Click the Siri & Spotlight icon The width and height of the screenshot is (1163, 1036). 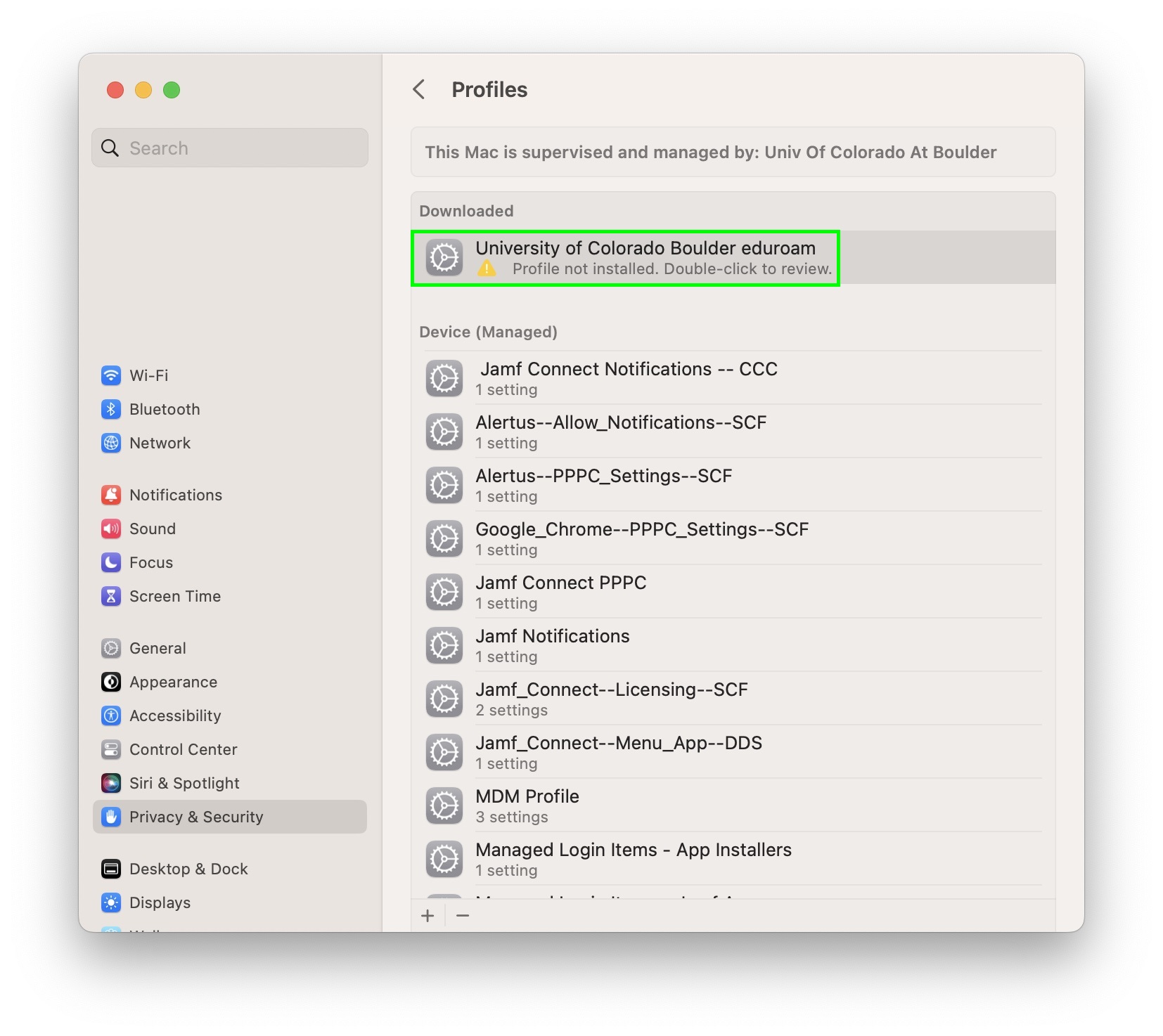pyautogui.click(x=111, y=783)
